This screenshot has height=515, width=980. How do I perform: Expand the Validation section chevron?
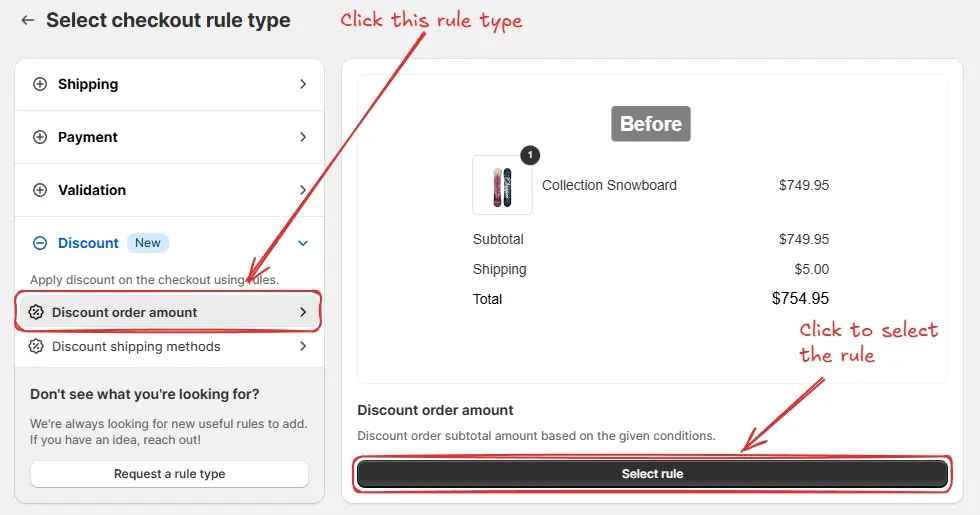click(303, 190)
